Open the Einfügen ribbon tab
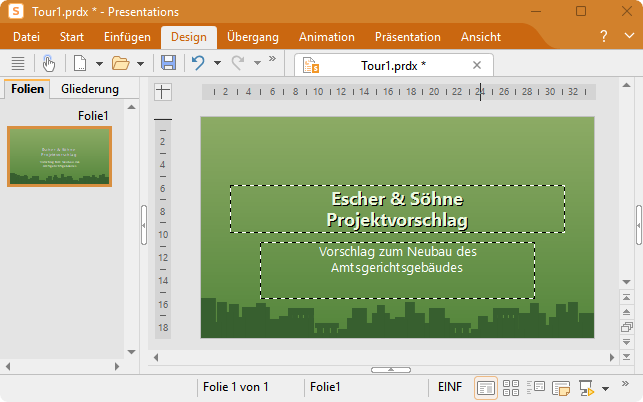This screenshot has height=402, width=643. (127, 37)
